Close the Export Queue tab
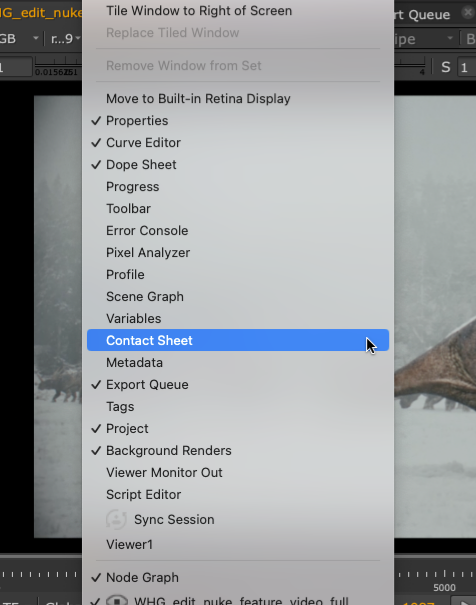476x605 pixels. point(468,13)
